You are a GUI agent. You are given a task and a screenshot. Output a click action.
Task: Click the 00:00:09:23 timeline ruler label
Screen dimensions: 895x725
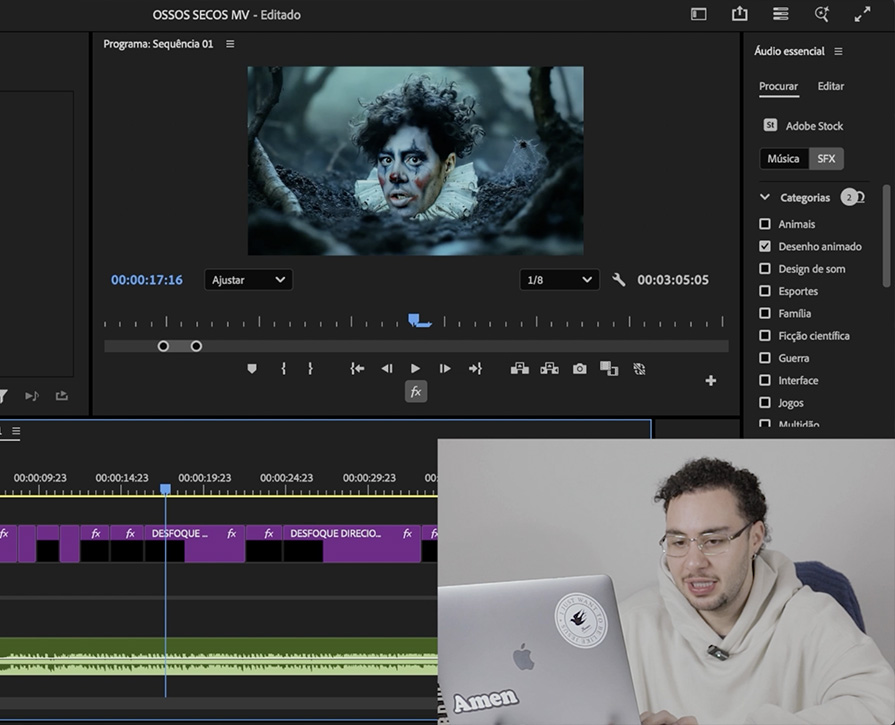click(x=40, y=478)
